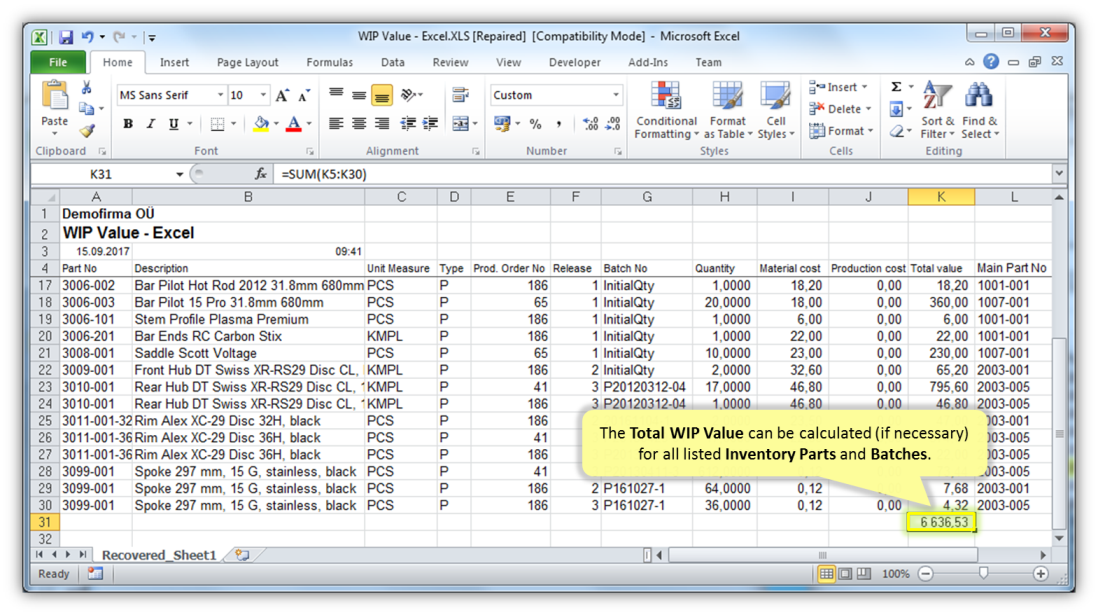The image size is (1098, 615).
Task: Switch to the Data ribbon tab
Action: (x=393, y=62)
